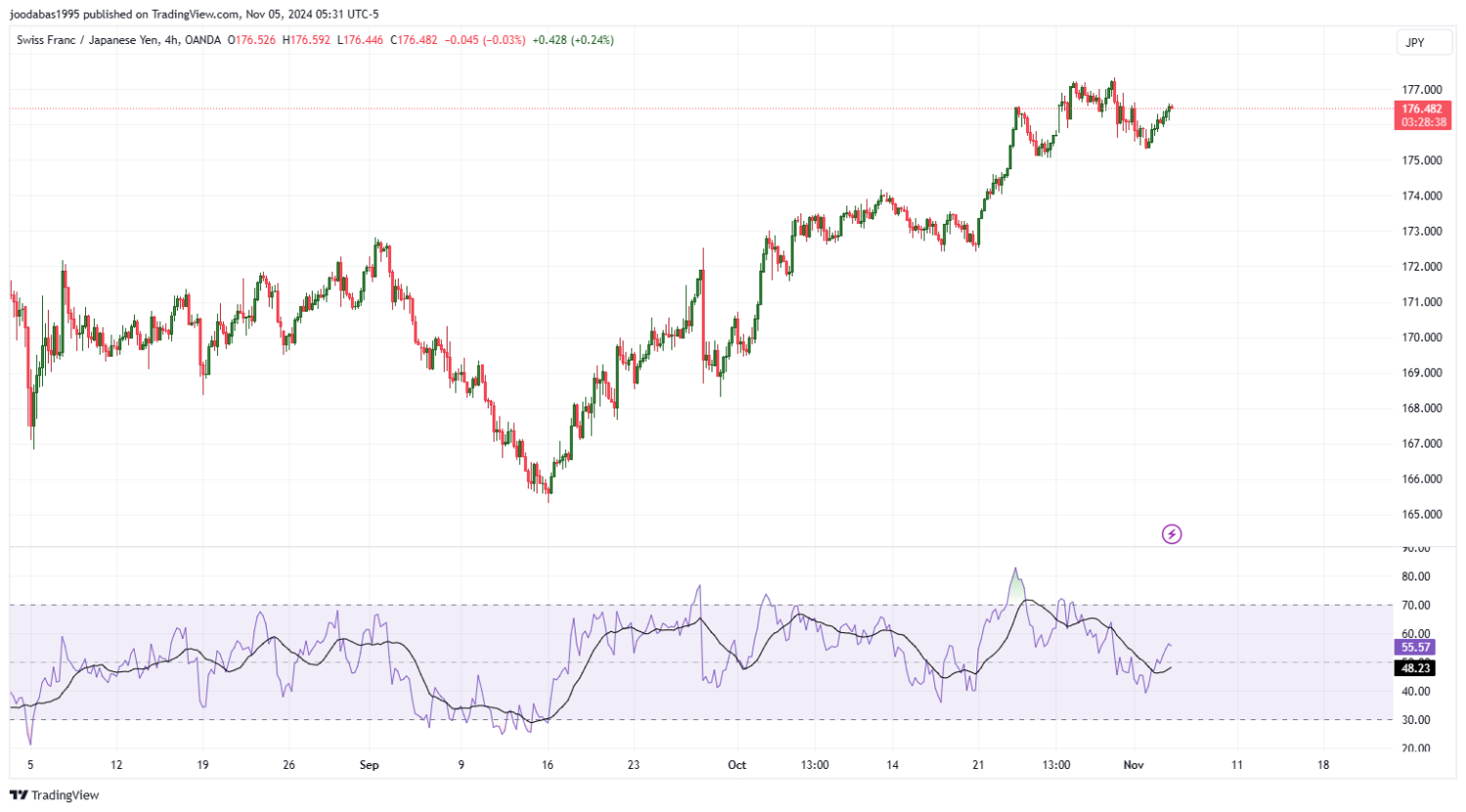This screenshot has width=1466, height=812.
Task: Click the open value O176.526
Action: 251,40
